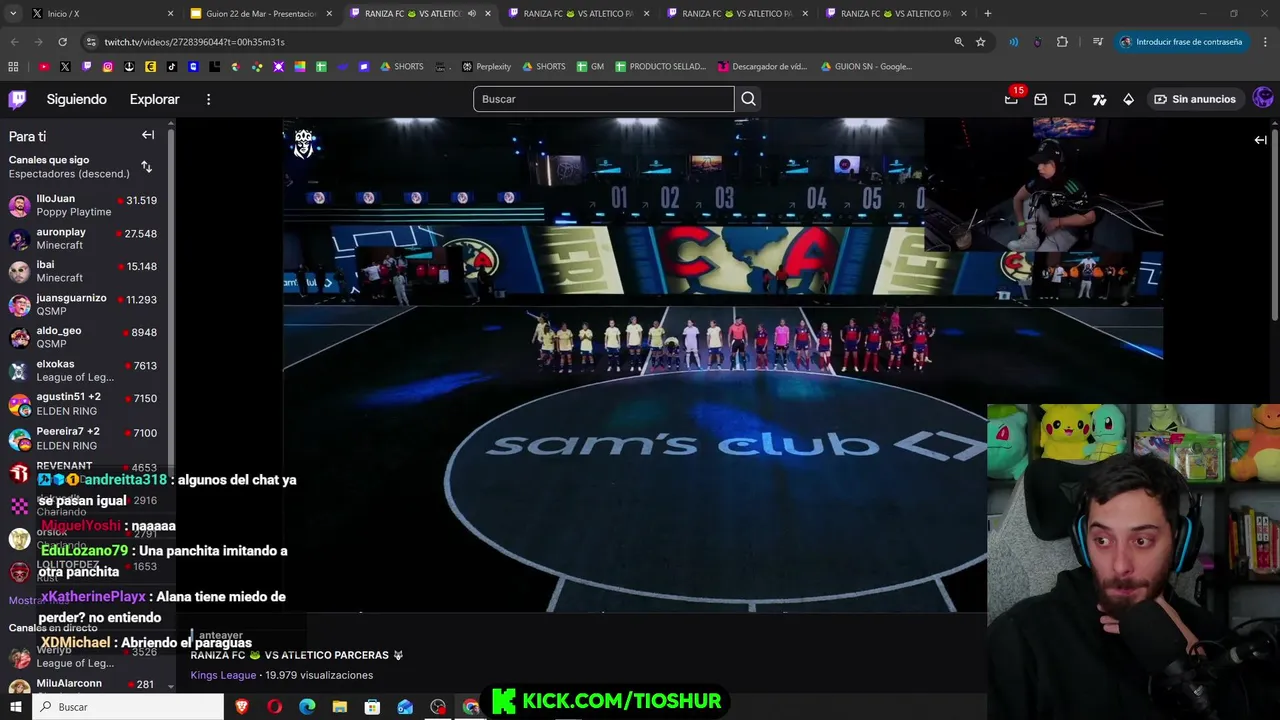This screenshot has width=1280, height=720.
Task: Open File Explorer from the taskbar
Action: coord(340,707)
